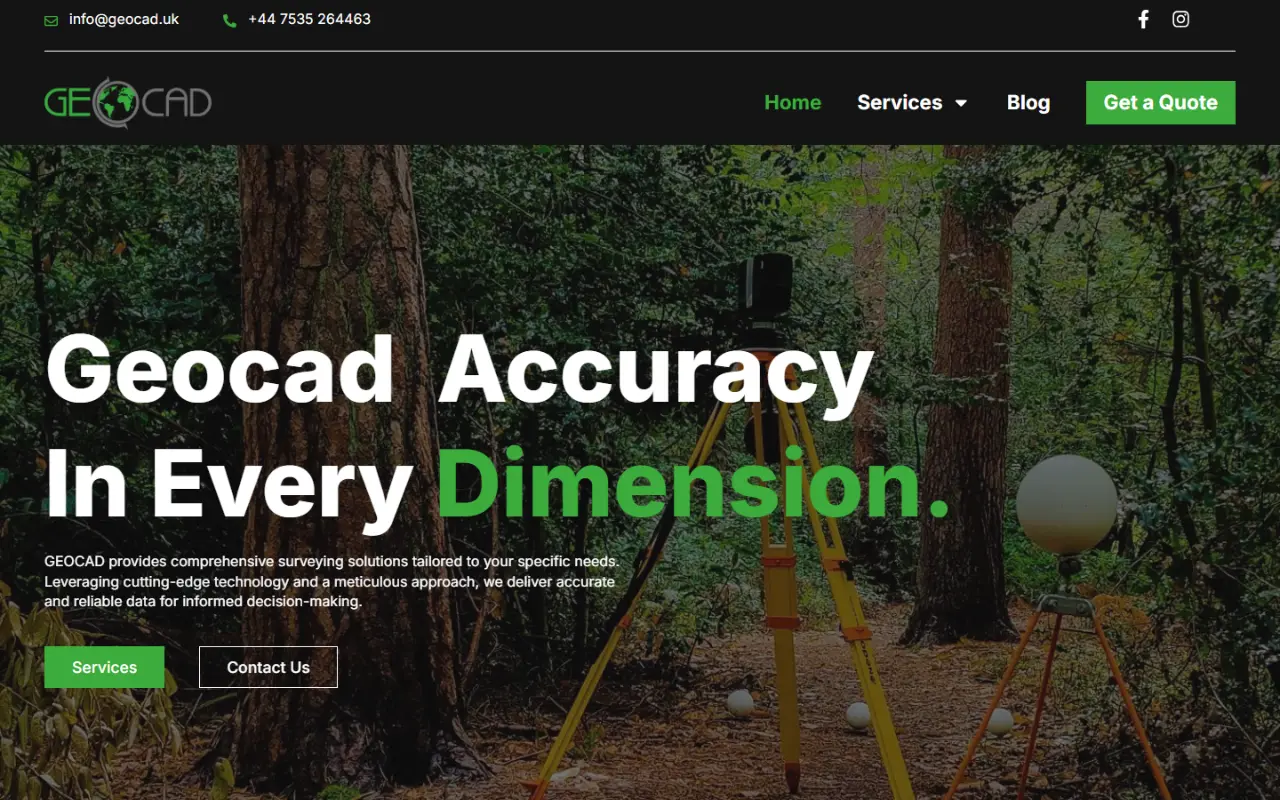Click the green phone icon

click(230, 20)
